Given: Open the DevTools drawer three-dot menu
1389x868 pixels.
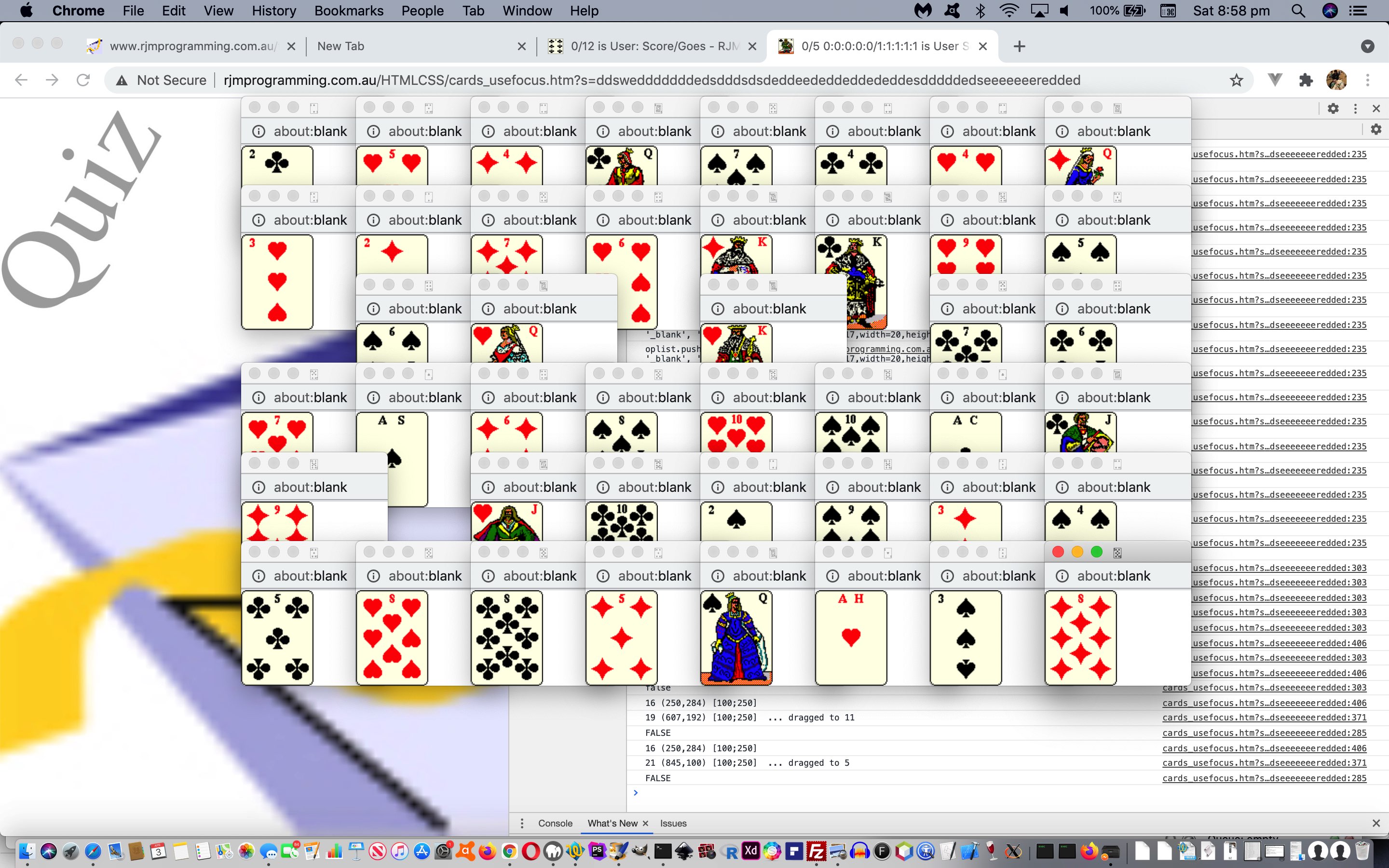Looking at the screenshot, I should (x=522, y=823).
